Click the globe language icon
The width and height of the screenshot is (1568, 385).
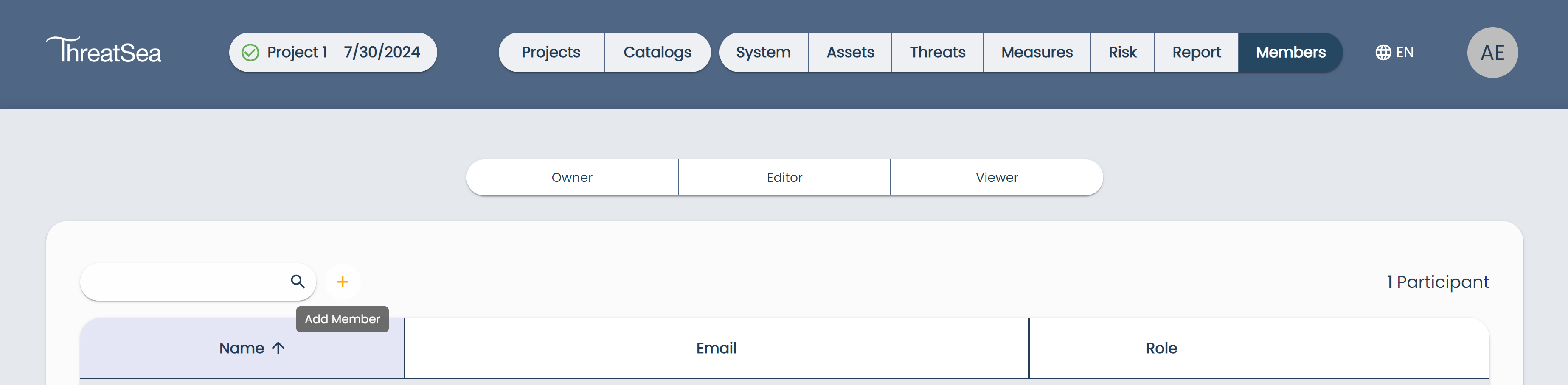point(1383,52)
